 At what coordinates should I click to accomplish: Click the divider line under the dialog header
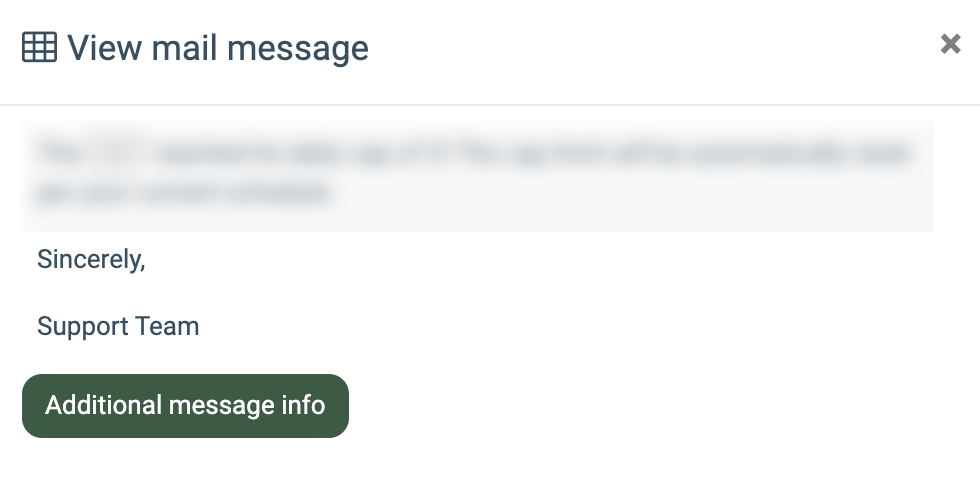(x=490, y=104)
